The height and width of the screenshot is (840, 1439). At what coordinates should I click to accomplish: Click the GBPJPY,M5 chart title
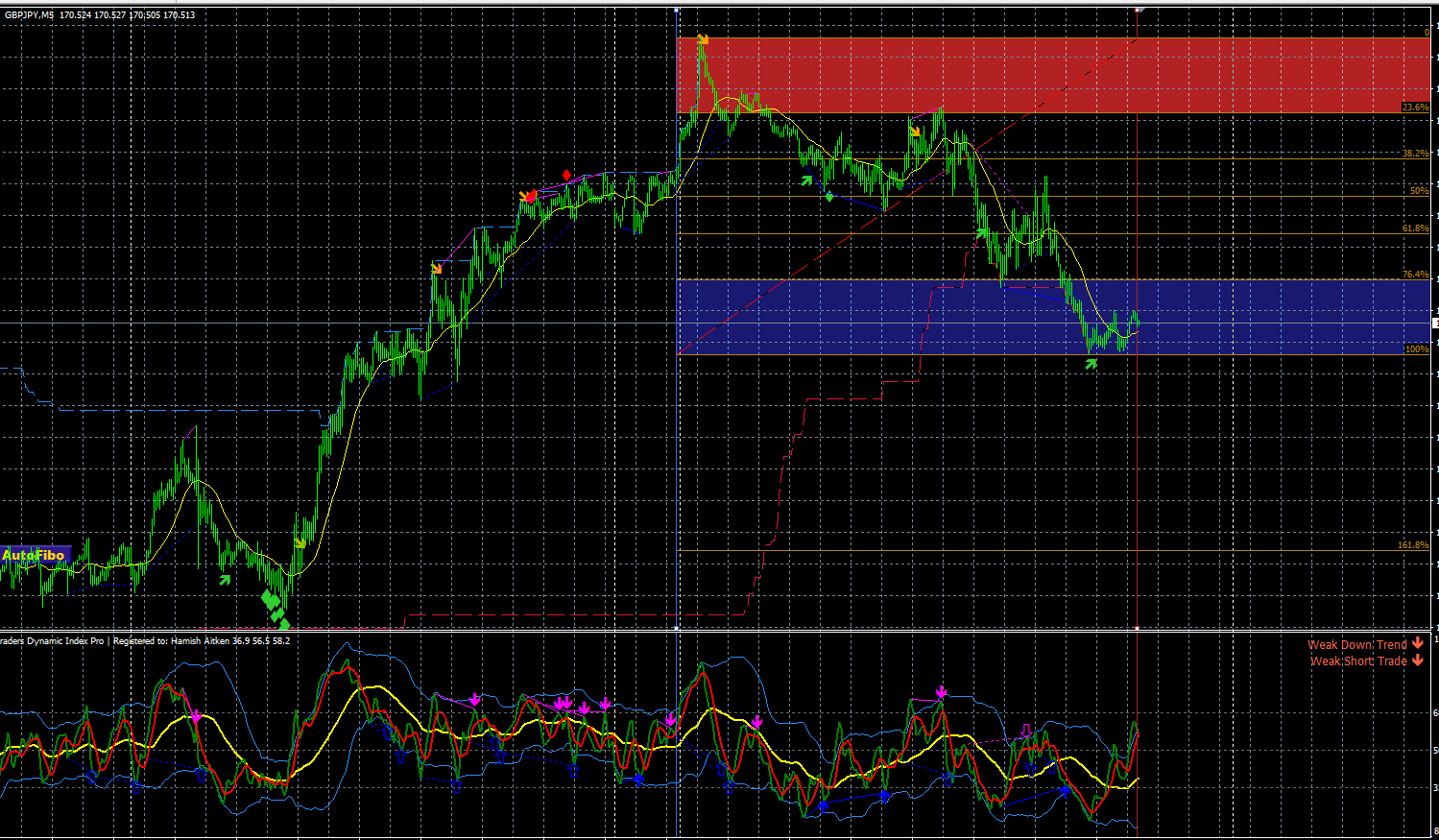30,15
